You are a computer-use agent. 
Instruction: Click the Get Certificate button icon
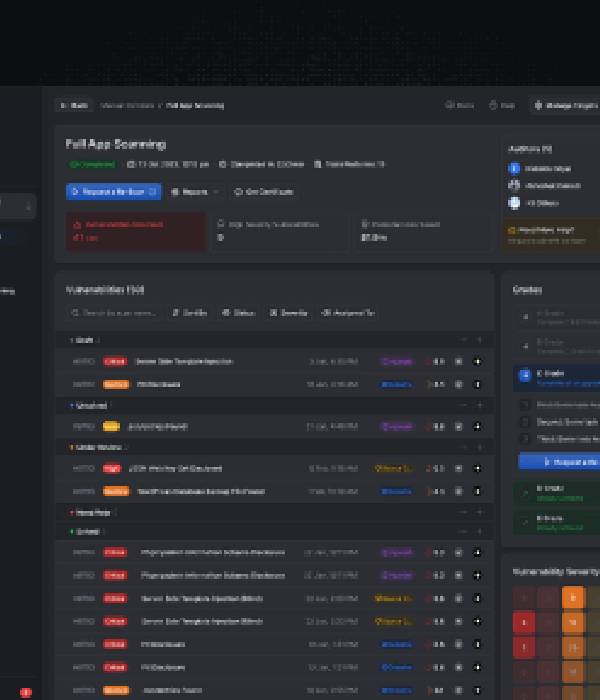(238, 191)
